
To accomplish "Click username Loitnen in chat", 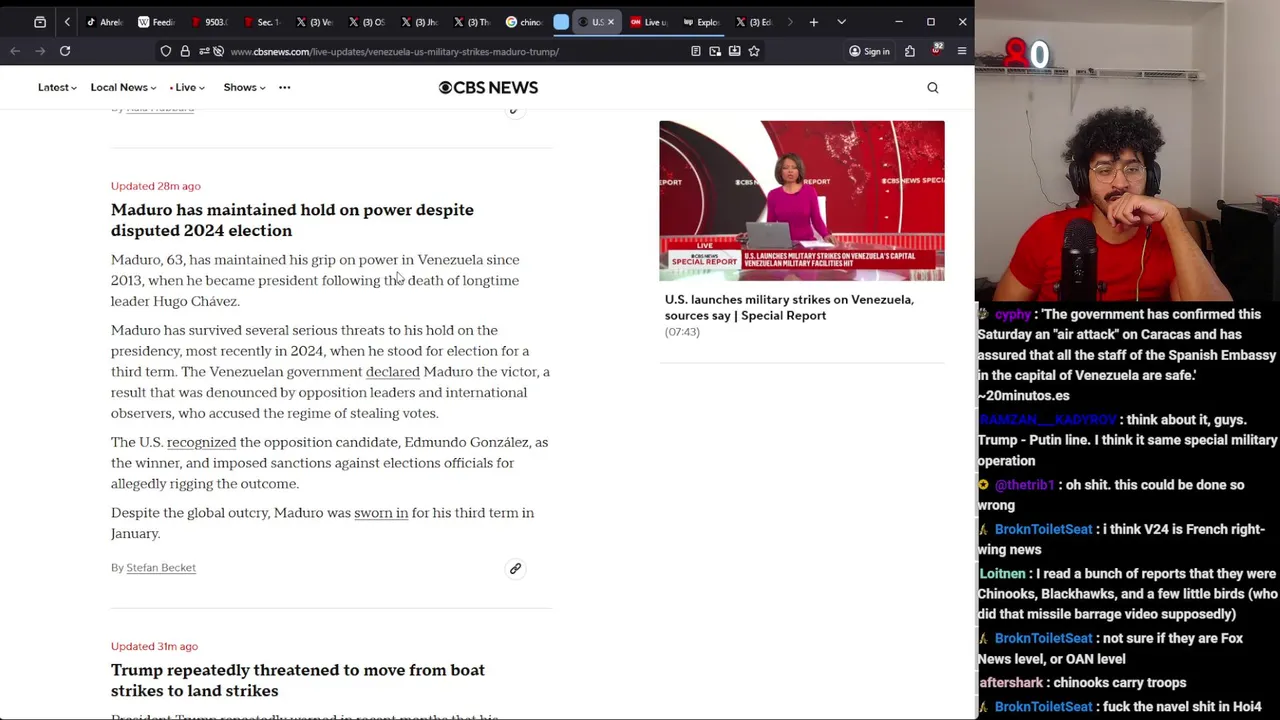I will click(x=1002, y=574).
